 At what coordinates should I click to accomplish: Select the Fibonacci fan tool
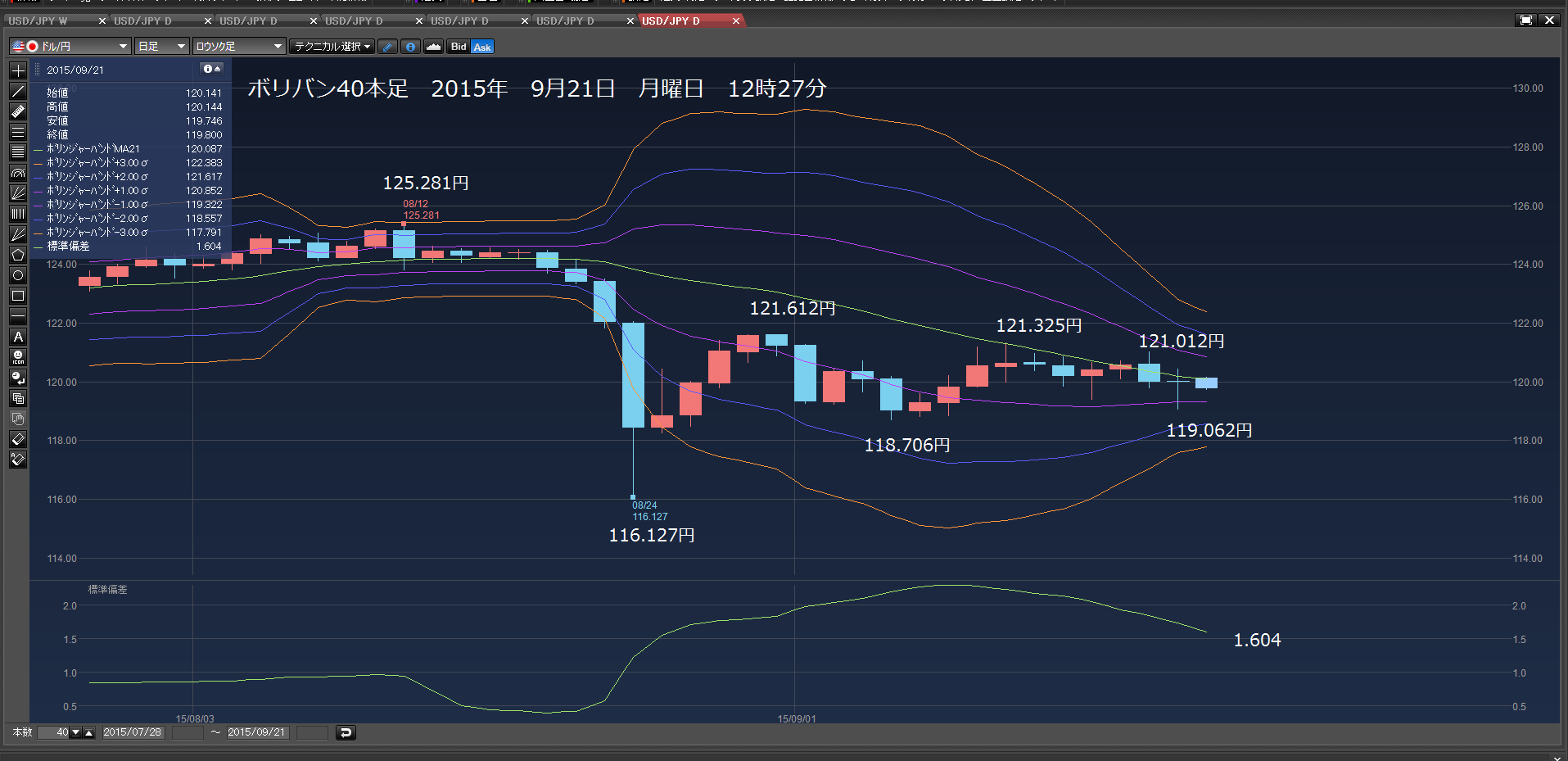(x=18, y=193)
